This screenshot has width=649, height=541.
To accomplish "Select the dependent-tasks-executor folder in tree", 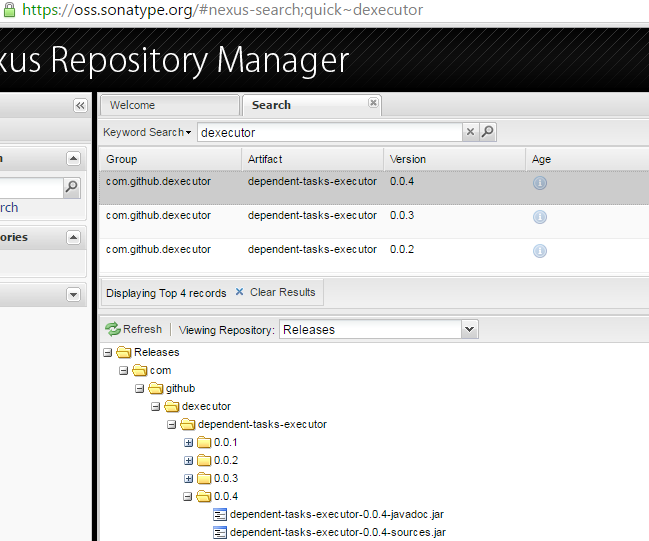I will pos(262,424).
